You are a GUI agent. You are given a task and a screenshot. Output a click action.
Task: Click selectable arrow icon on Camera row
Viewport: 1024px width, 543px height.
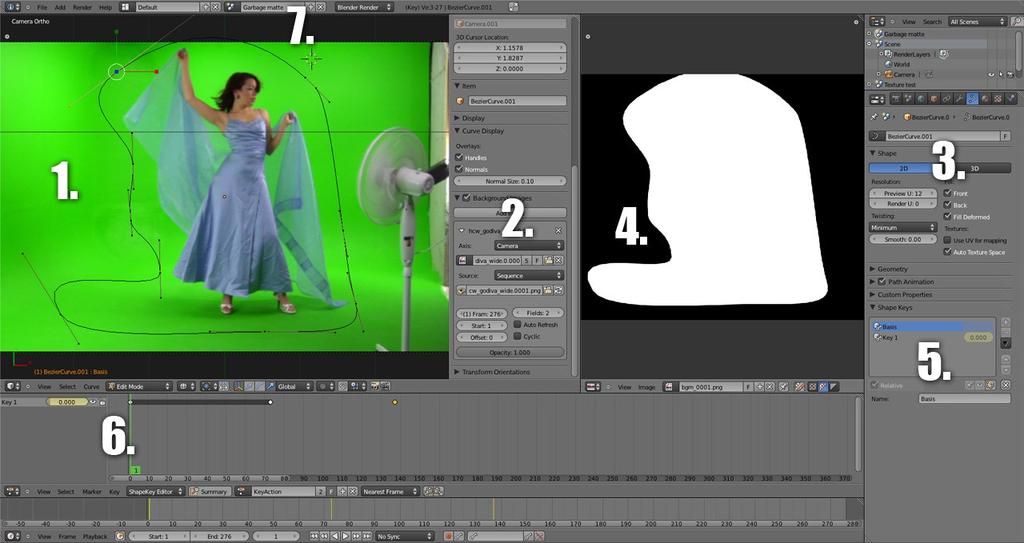pos(1000,74)
